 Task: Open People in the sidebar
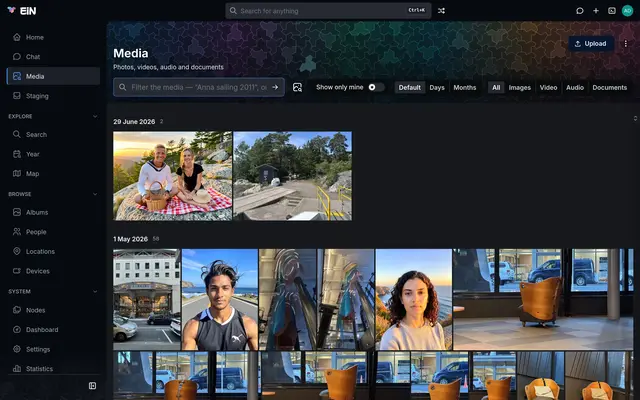point(53,232)
